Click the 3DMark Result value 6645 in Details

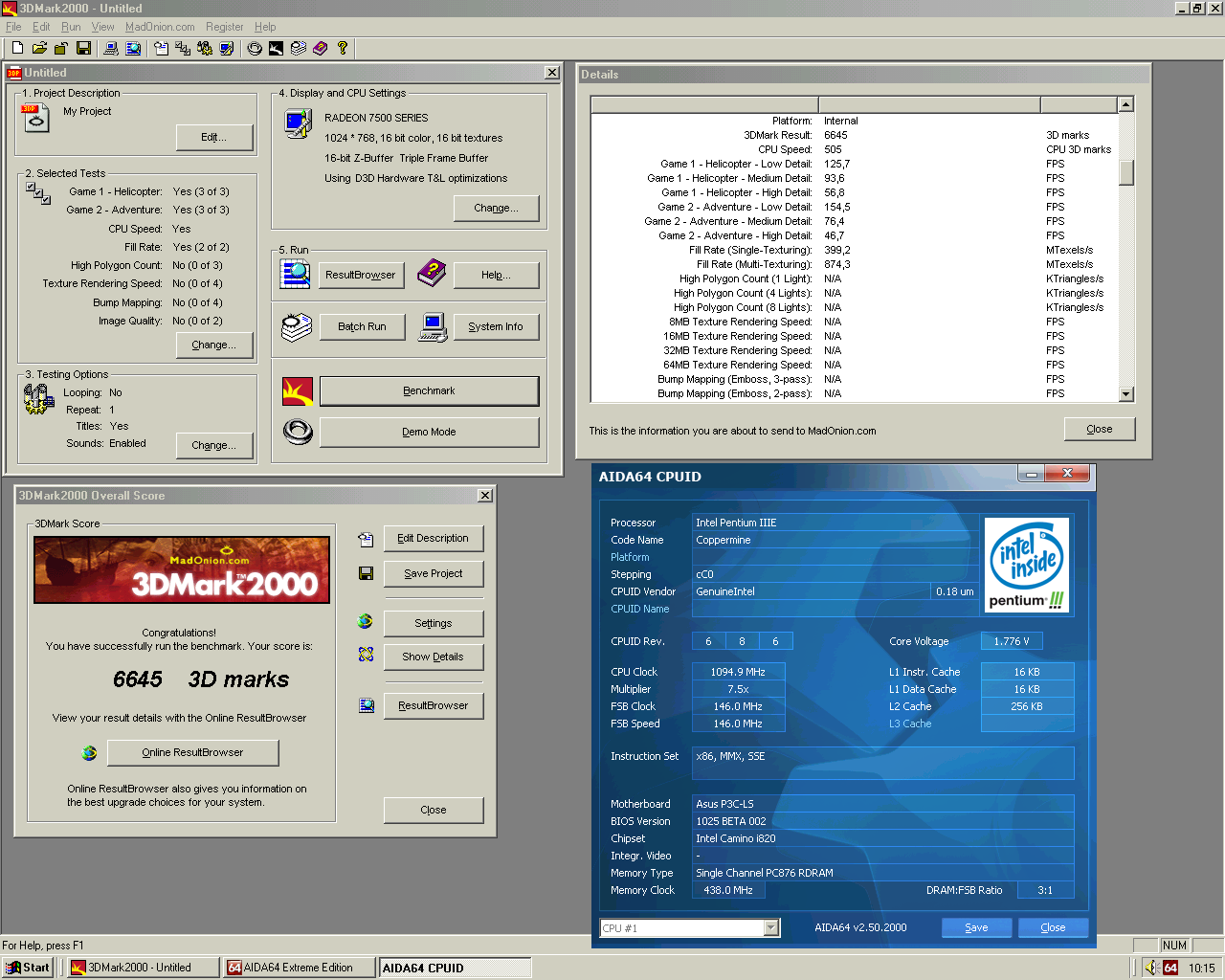point(835,135)
